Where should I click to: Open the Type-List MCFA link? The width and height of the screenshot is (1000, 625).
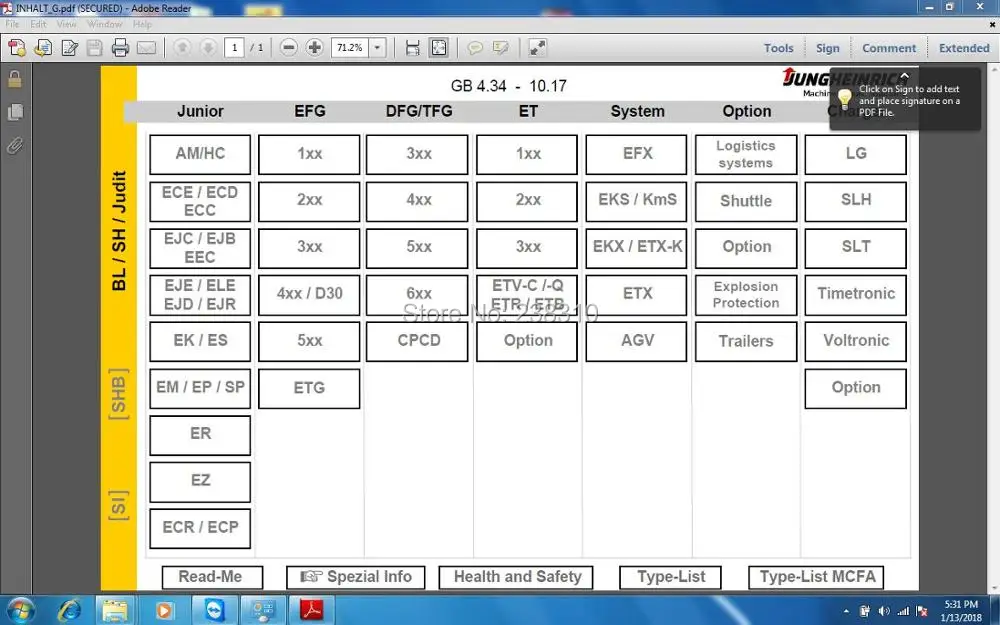pyautogui.click(x=816, y=577)
